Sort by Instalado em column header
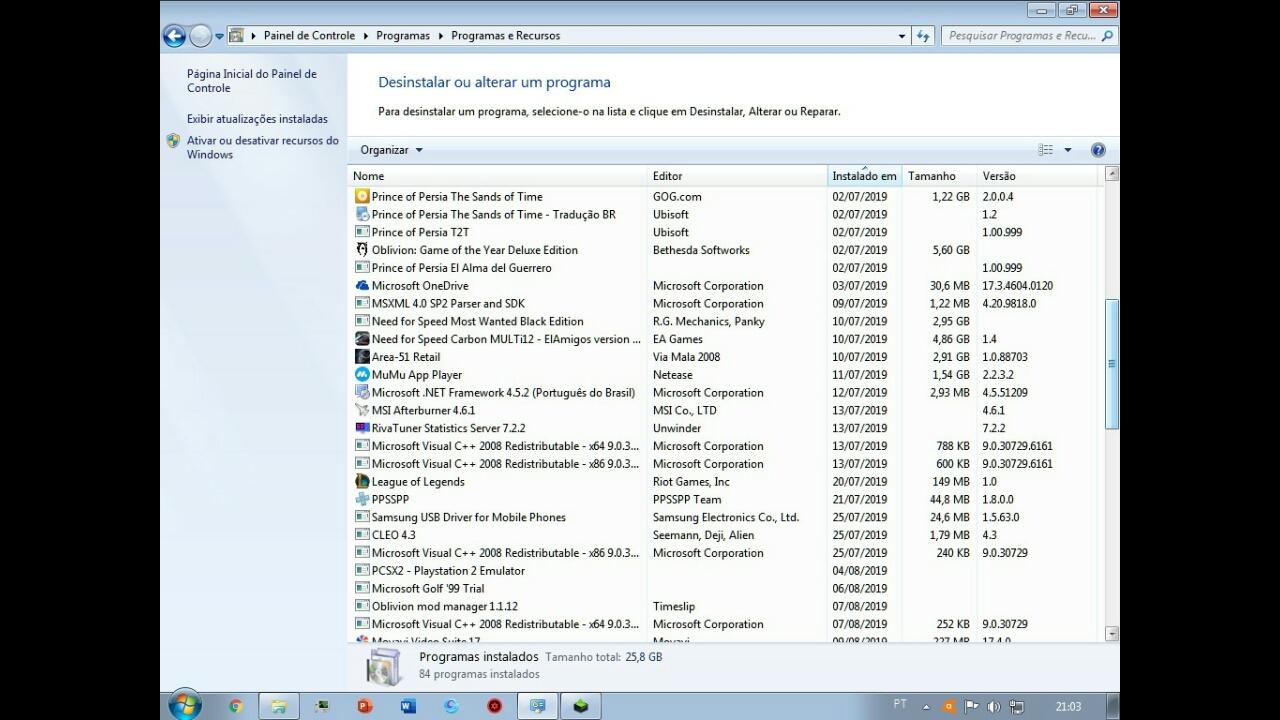The image size is (1280, 720). pos(865,176)
